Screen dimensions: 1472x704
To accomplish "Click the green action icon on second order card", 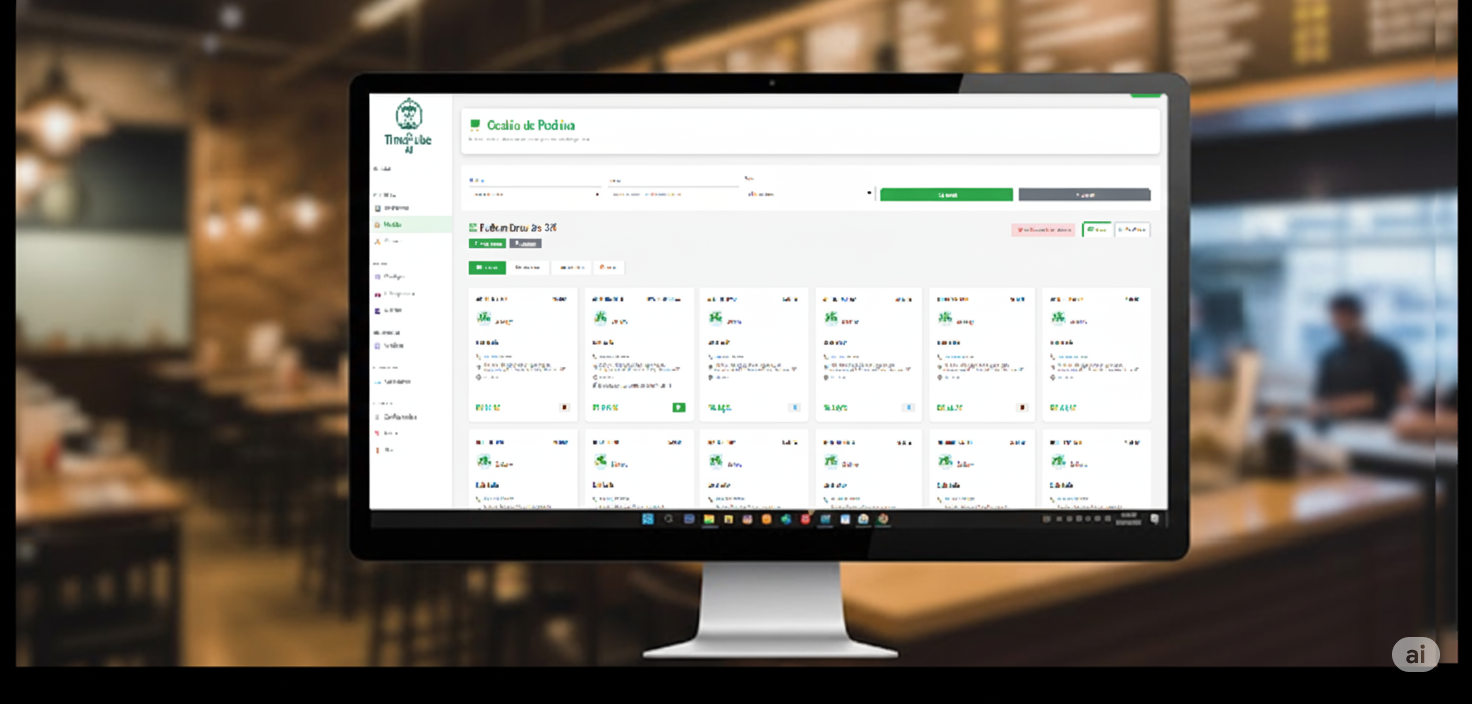I will [x=679, y=408].
